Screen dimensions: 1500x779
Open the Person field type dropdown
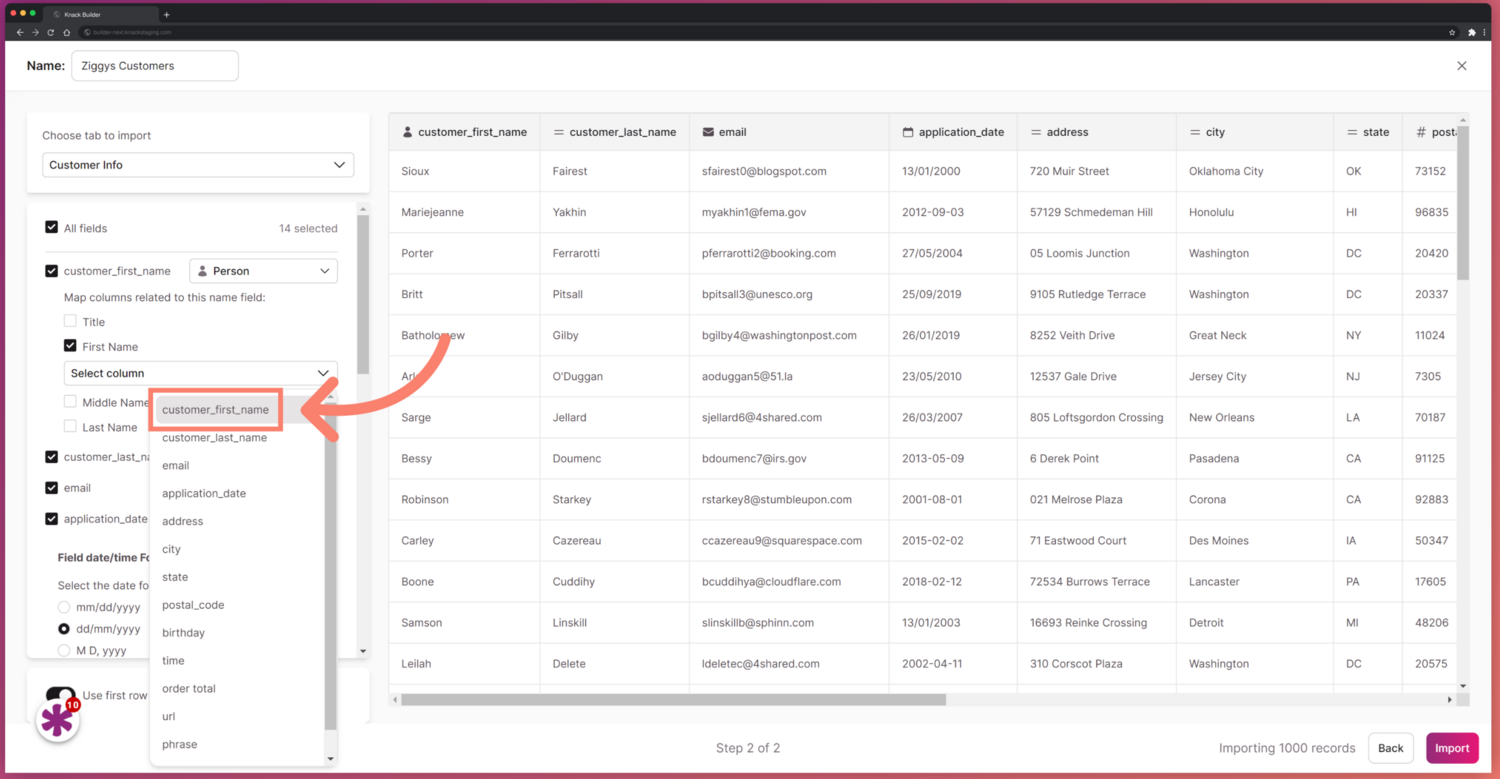pos(263,271)
